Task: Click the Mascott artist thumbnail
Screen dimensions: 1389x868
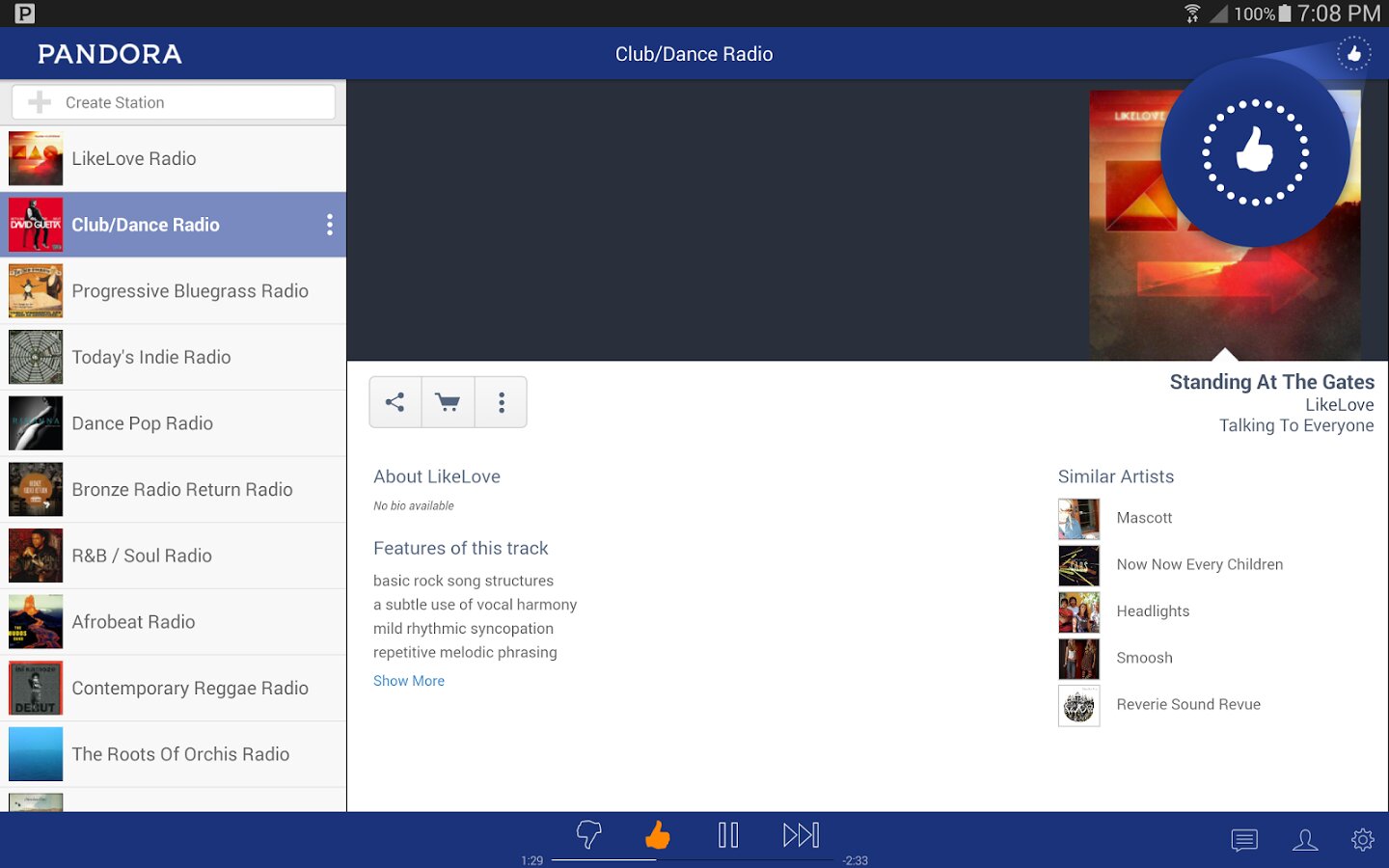Action: tap(1078, 519)
